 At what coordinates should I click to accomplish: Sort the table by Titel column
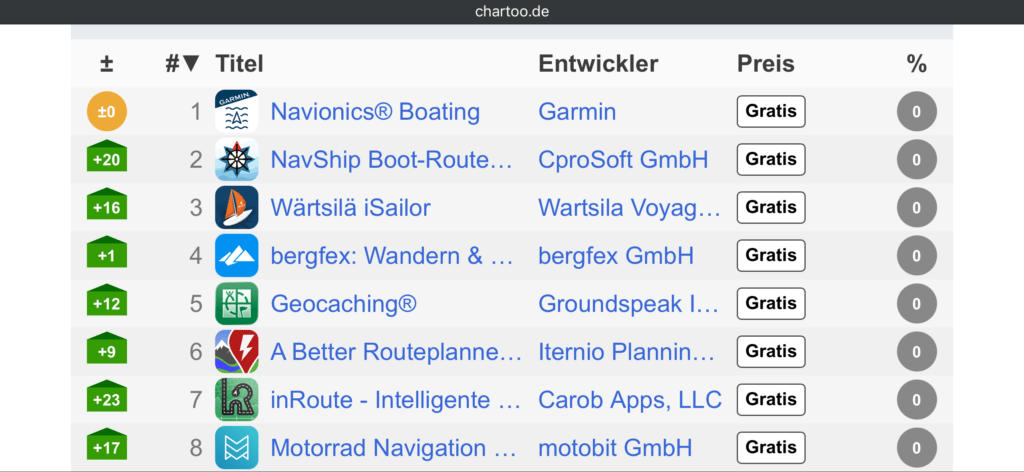pyautogui.click(x=239, y=64)
